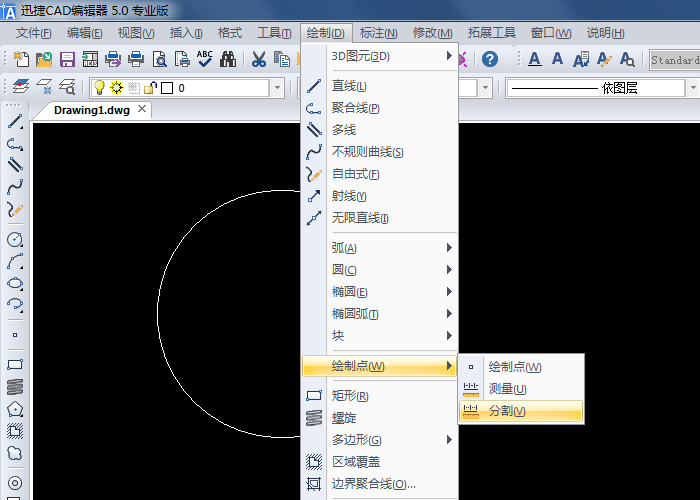Choose 聚合线(P) from the draw menu
Viewport: 700px width, 500px height.
380,108
